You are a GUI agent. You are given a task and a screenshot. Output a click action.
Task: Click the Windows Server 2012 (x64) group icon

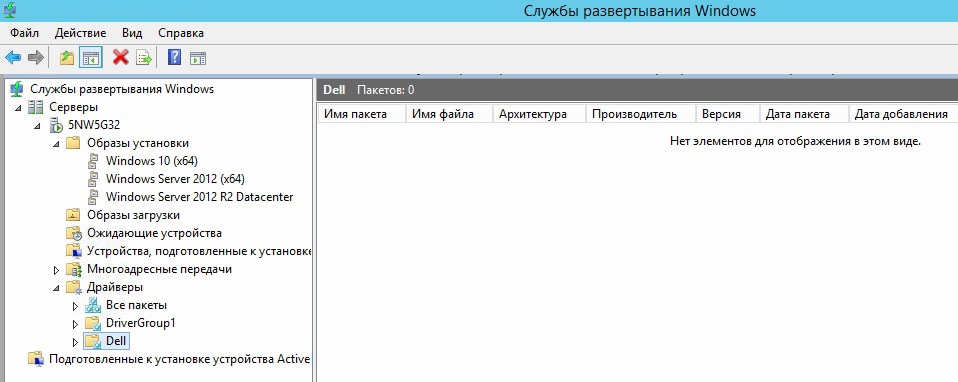coord(93,179)
